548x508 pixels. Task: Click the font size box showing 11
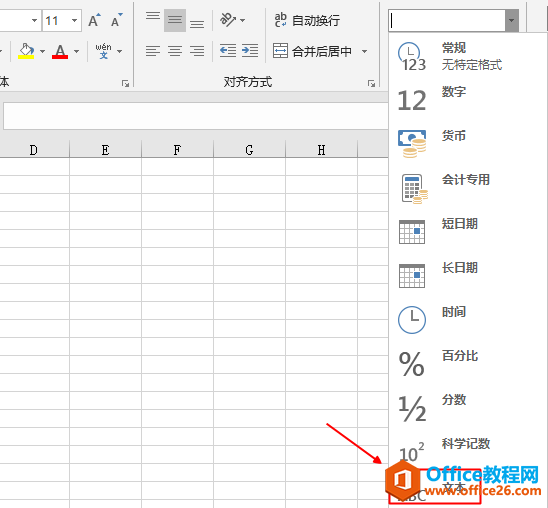(x=56, y=21)
